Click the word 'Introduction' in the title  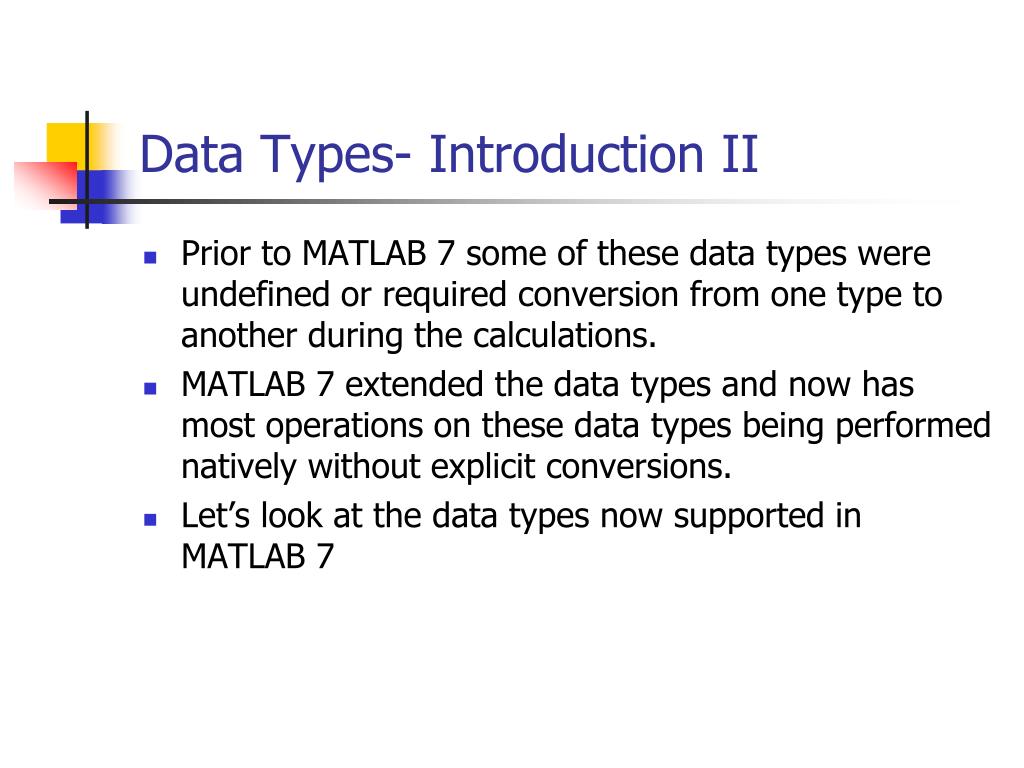566,154
